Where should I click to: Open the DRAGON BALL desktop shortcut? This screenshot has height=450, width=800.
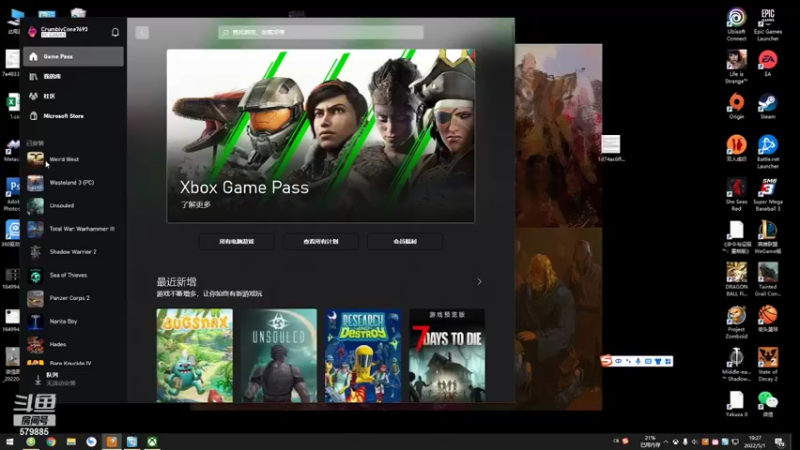[736, 280]
